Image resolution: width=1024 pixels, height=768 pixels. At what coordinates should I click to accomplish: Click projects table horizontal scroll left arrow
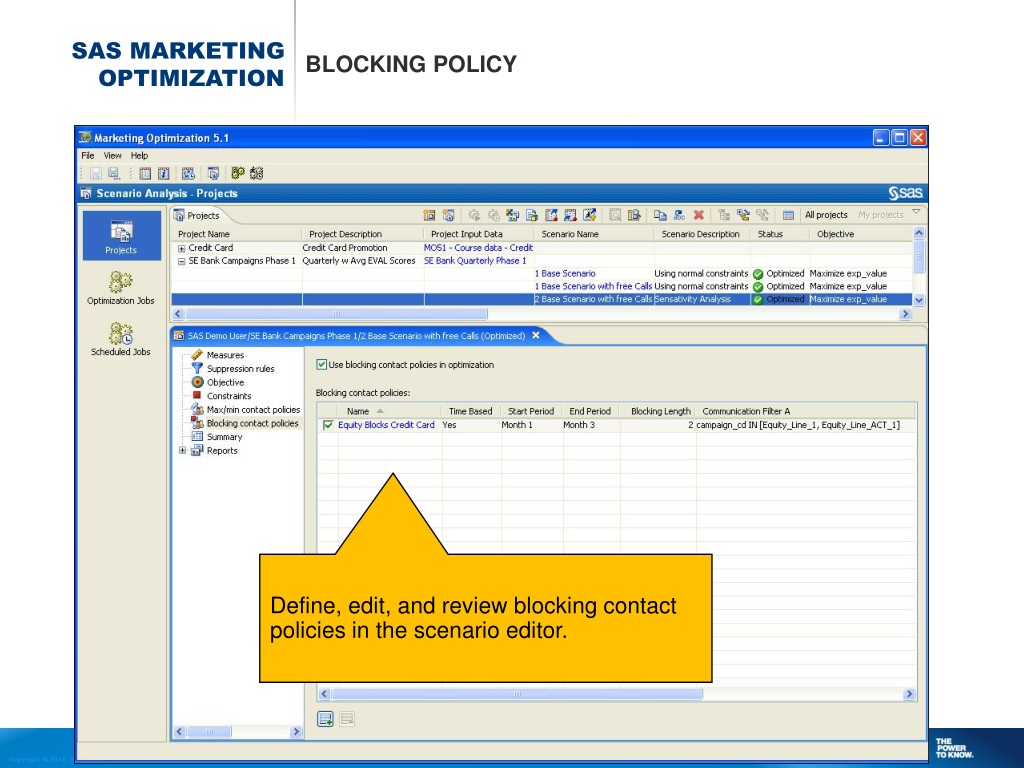[178, 314]
